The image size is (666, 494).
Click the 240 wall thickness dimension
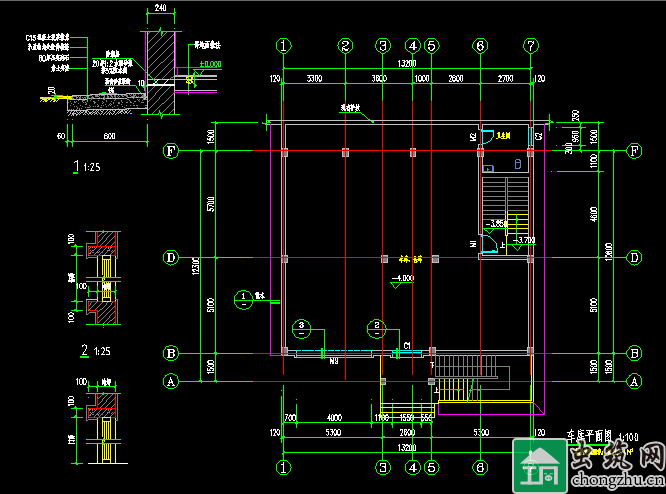(x=161, y=9)
